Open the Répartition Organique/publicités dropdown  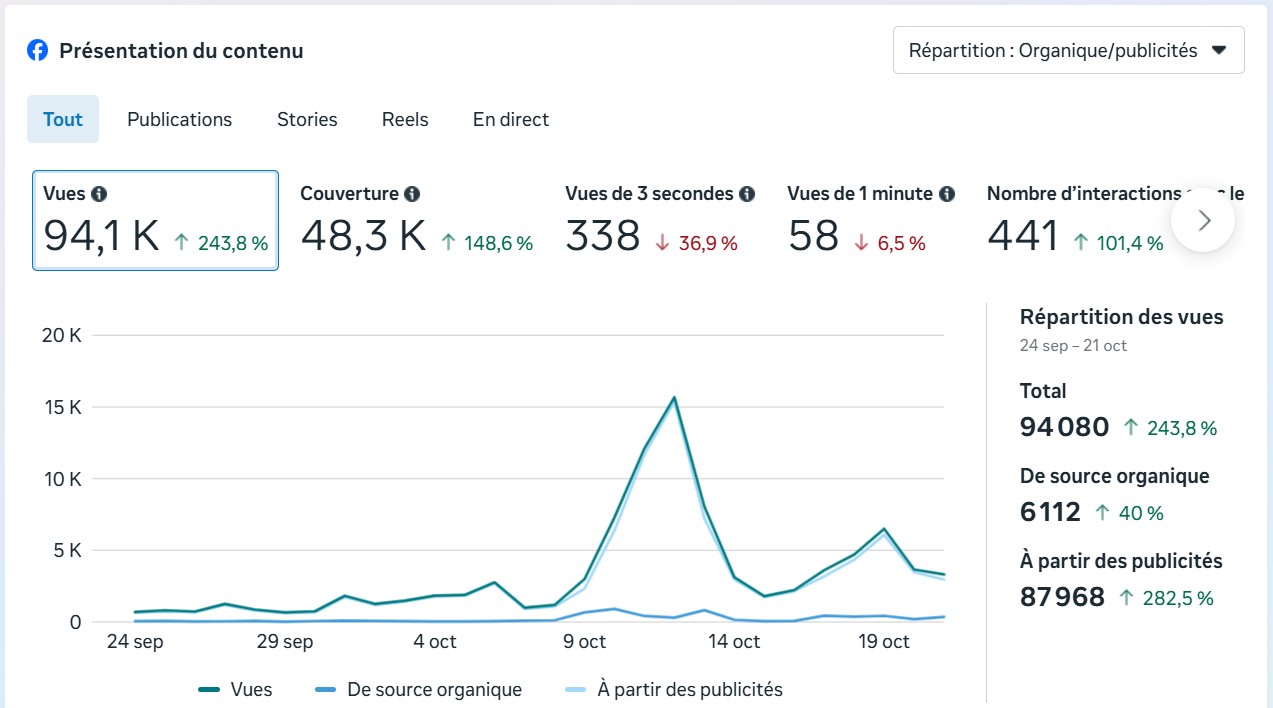pyautogui.click(x=1068, y=50)
